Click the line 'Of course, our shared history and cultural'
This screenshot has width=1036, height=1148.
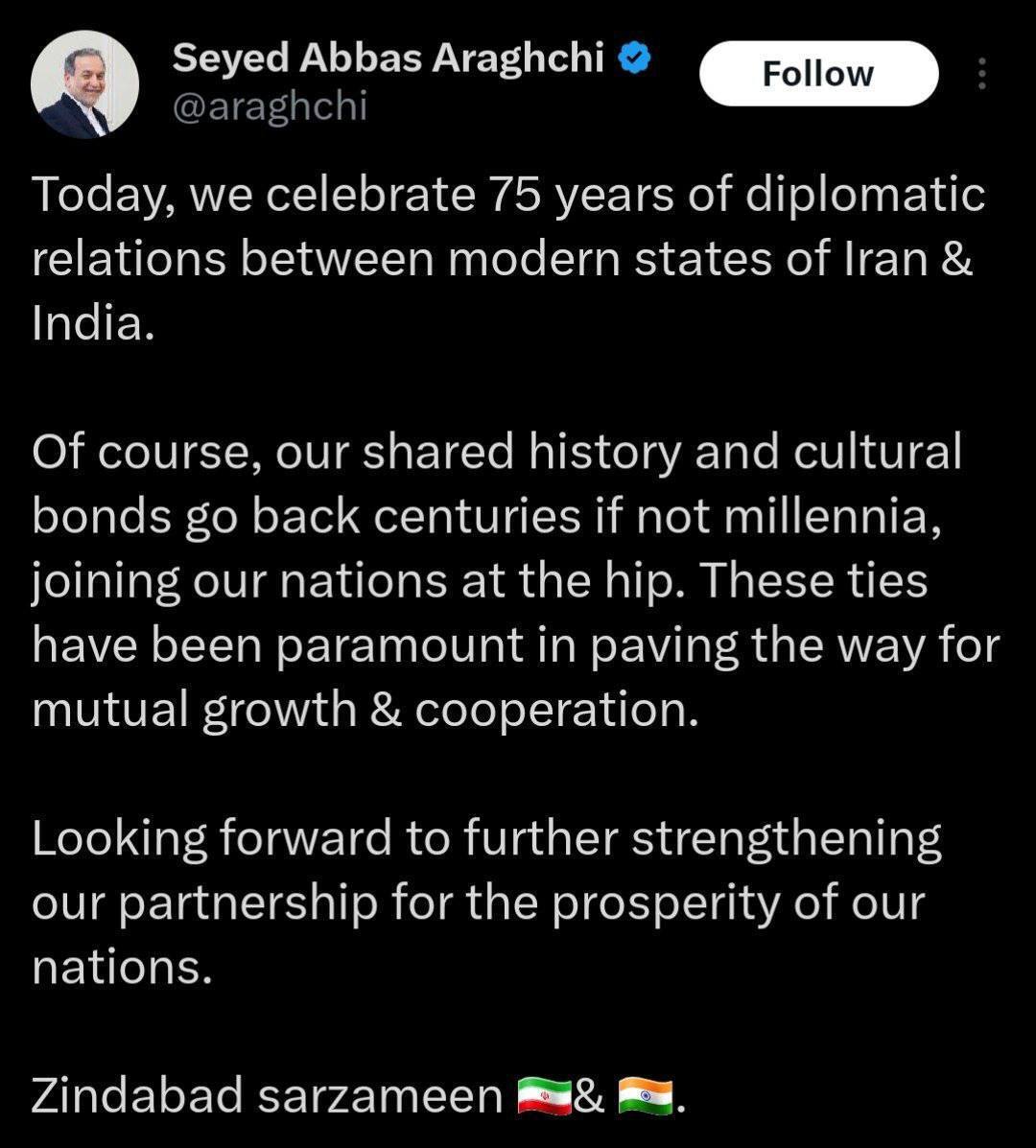[496, 453]
